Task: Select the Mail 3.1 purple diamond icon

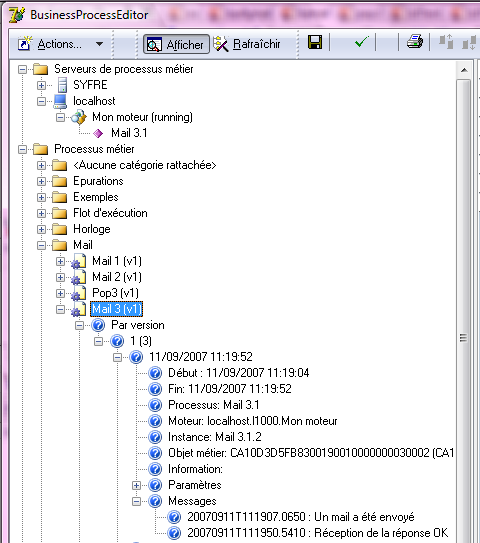Action: [98, 133]
